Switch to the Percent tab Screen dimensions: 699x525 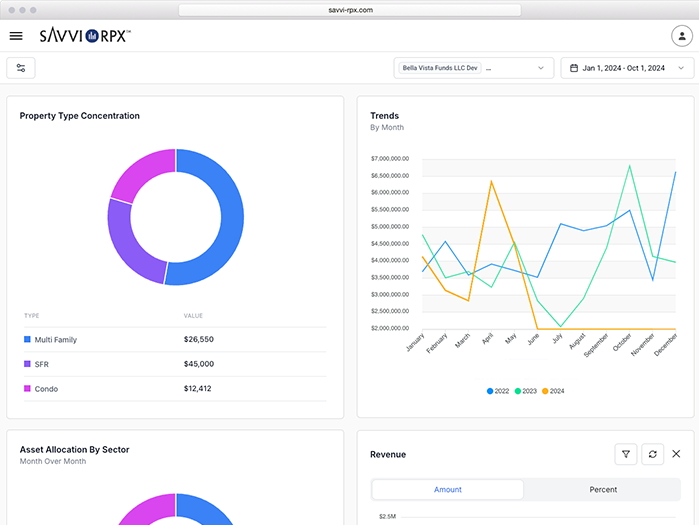(x=603, y=489)
